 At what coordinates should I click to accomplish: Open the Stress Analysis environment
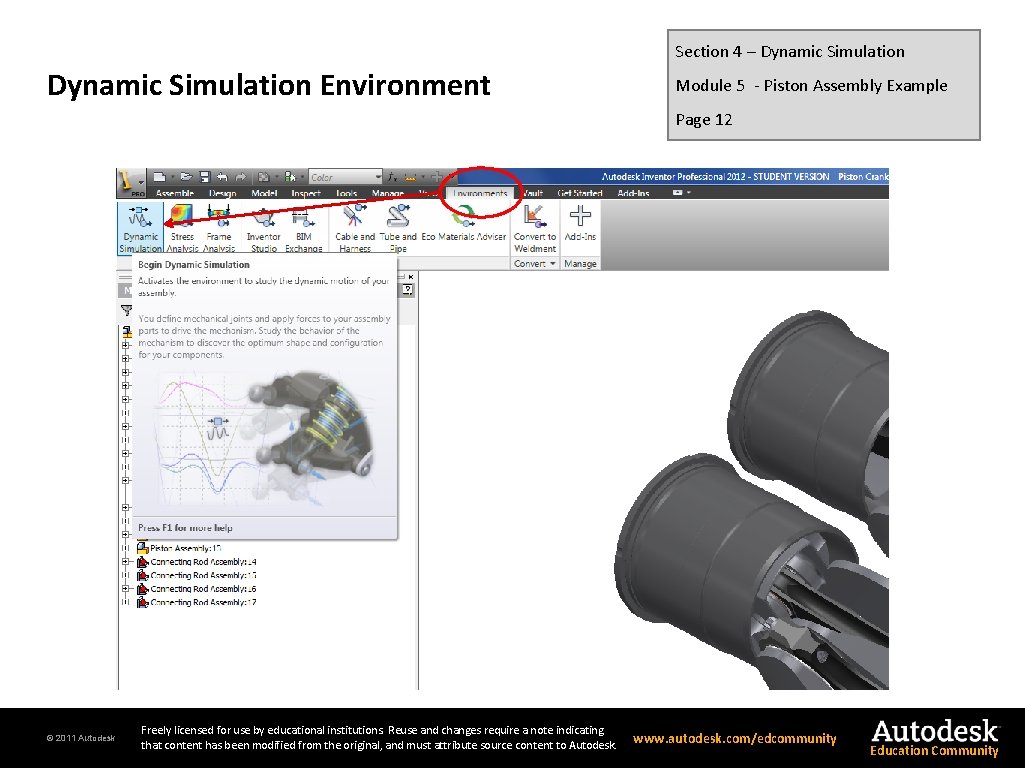[183, 228]
